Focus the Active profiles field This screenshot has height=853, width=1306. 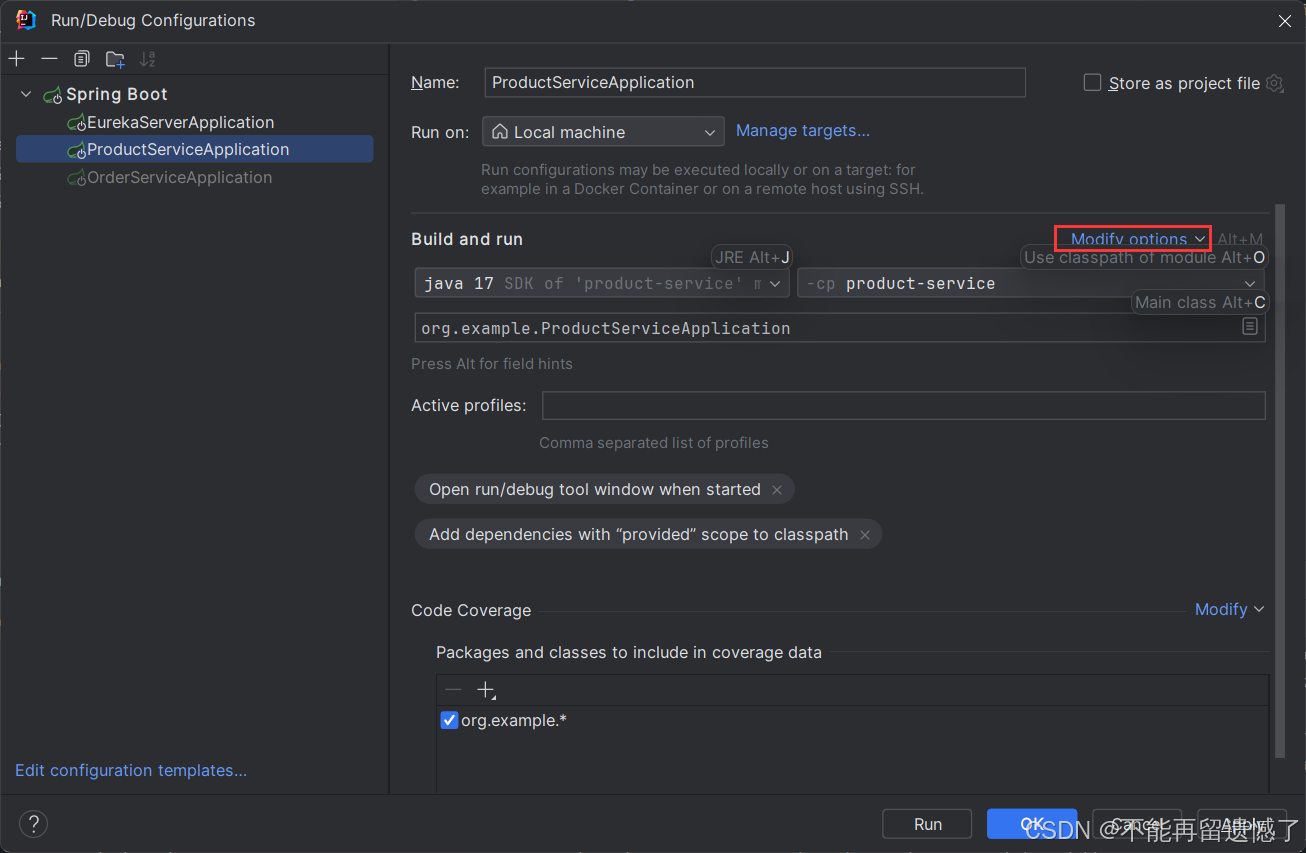pyautogui.click(x=903, y=405)
